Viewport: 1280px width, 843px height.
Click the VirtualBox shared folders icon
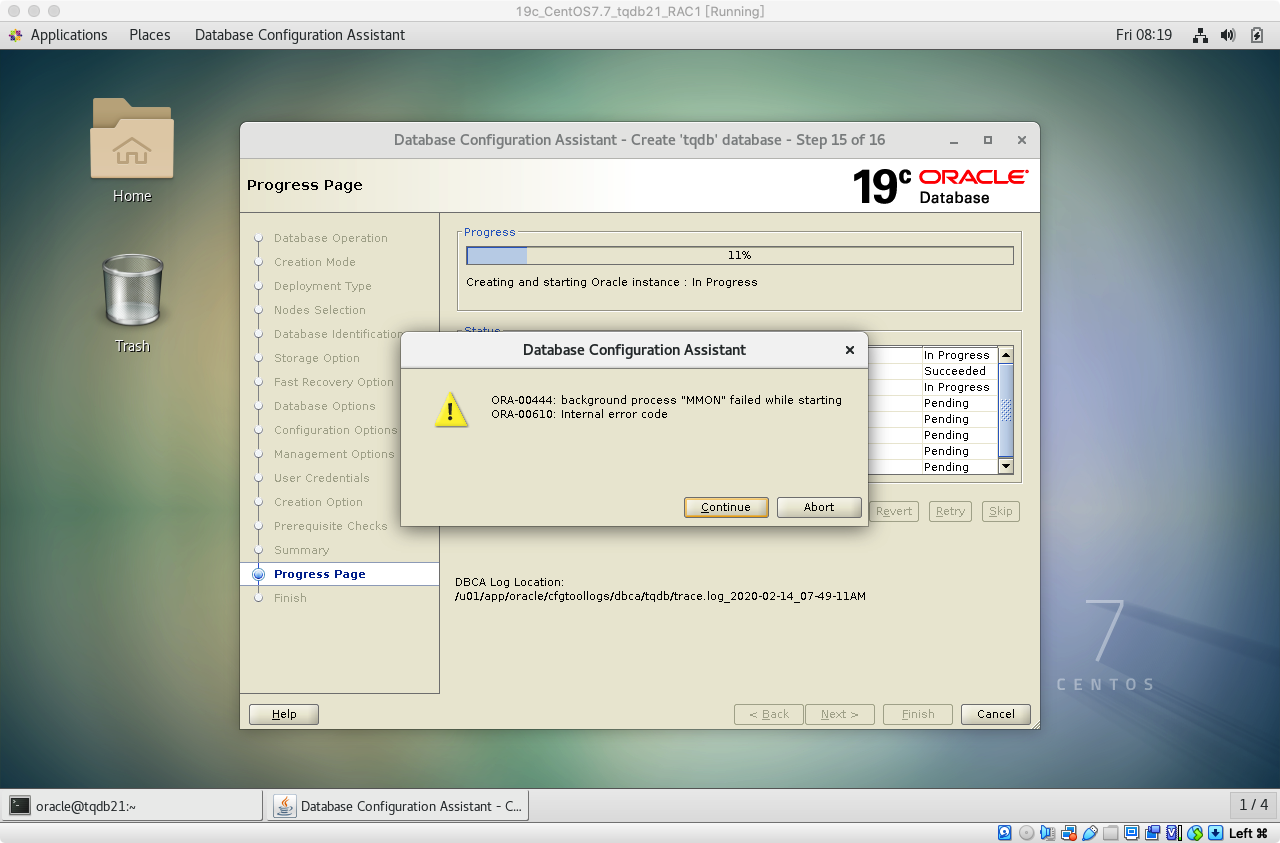coord(1111,832)
